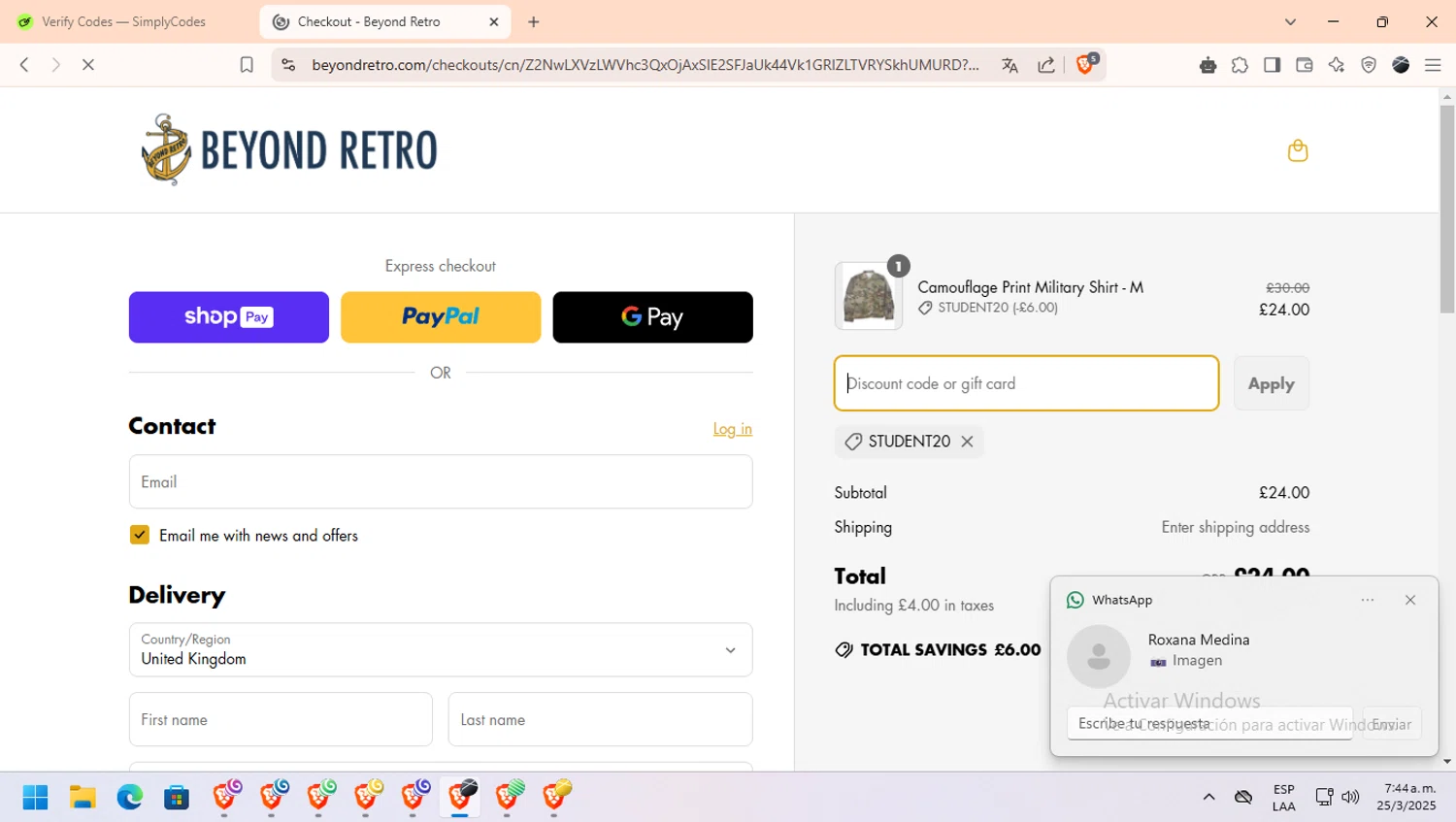Switch to Verify Codes SimplyCodes tab
The width and height of the screenshot is (1456, 822).
(125, 21)
